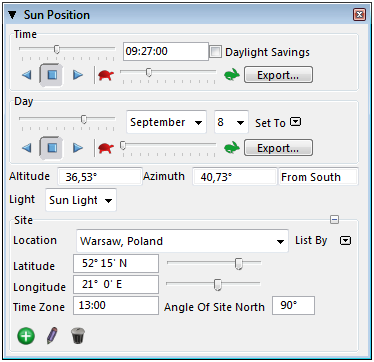The image size is (374, 362).
Task: Click the Longitude slider handle
Action: pos(218,285)
